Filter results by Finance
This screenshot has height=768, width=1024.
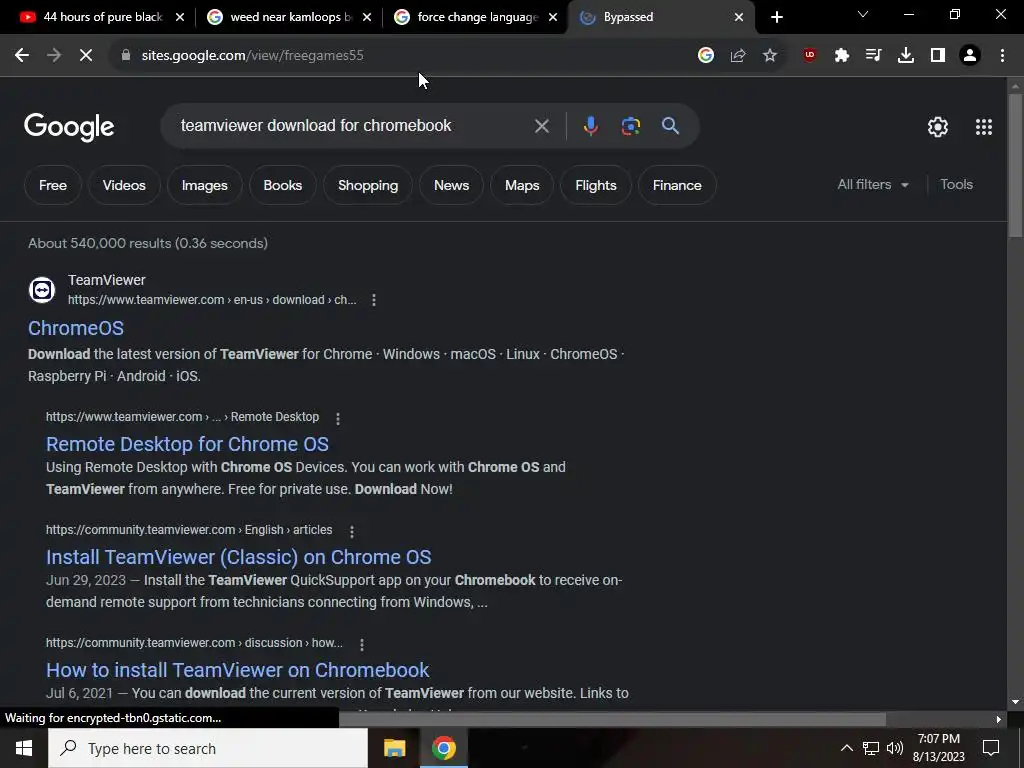[x=677, y=185]
